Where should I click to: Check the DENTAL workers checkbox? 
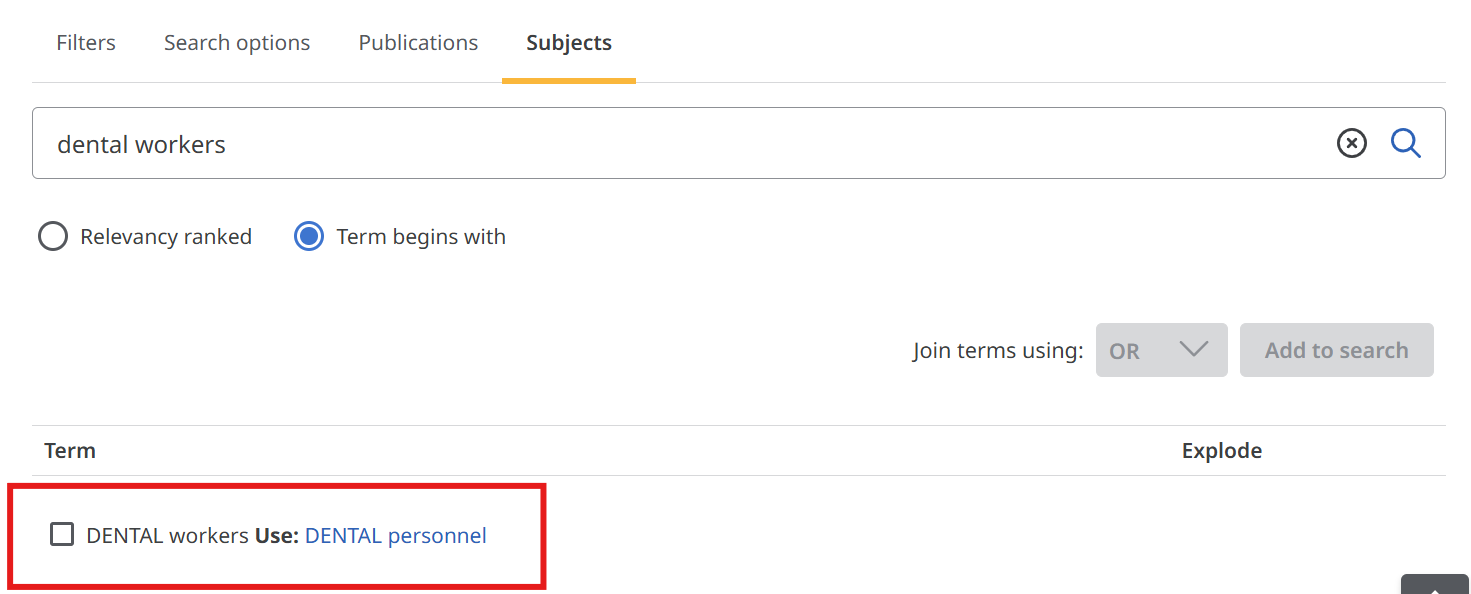62,535
